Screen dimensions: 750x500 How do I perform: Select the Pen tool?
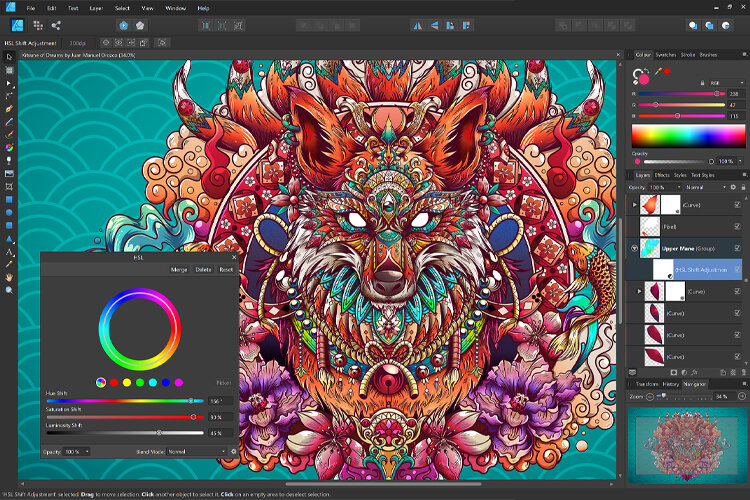pos(9,109)
